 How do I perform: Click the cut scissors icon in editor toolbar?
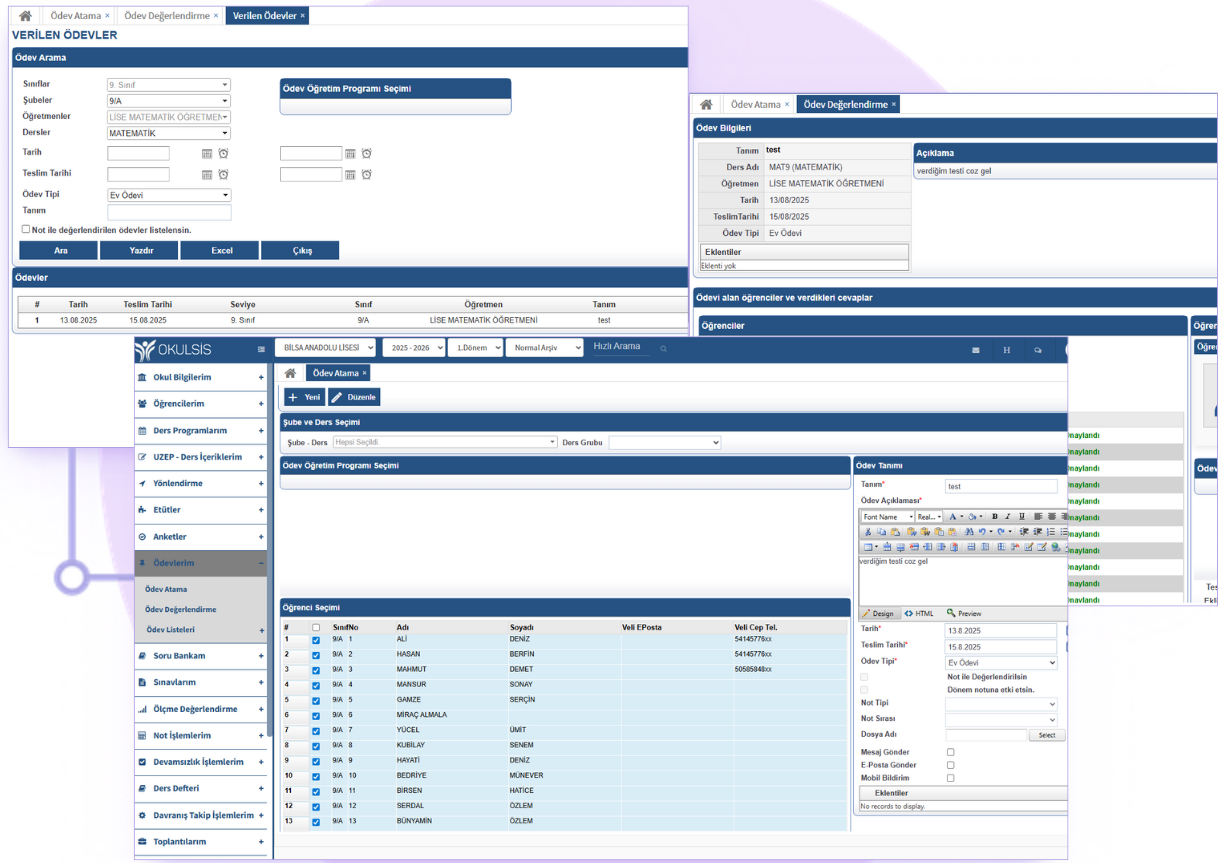(x=868, y=532)
